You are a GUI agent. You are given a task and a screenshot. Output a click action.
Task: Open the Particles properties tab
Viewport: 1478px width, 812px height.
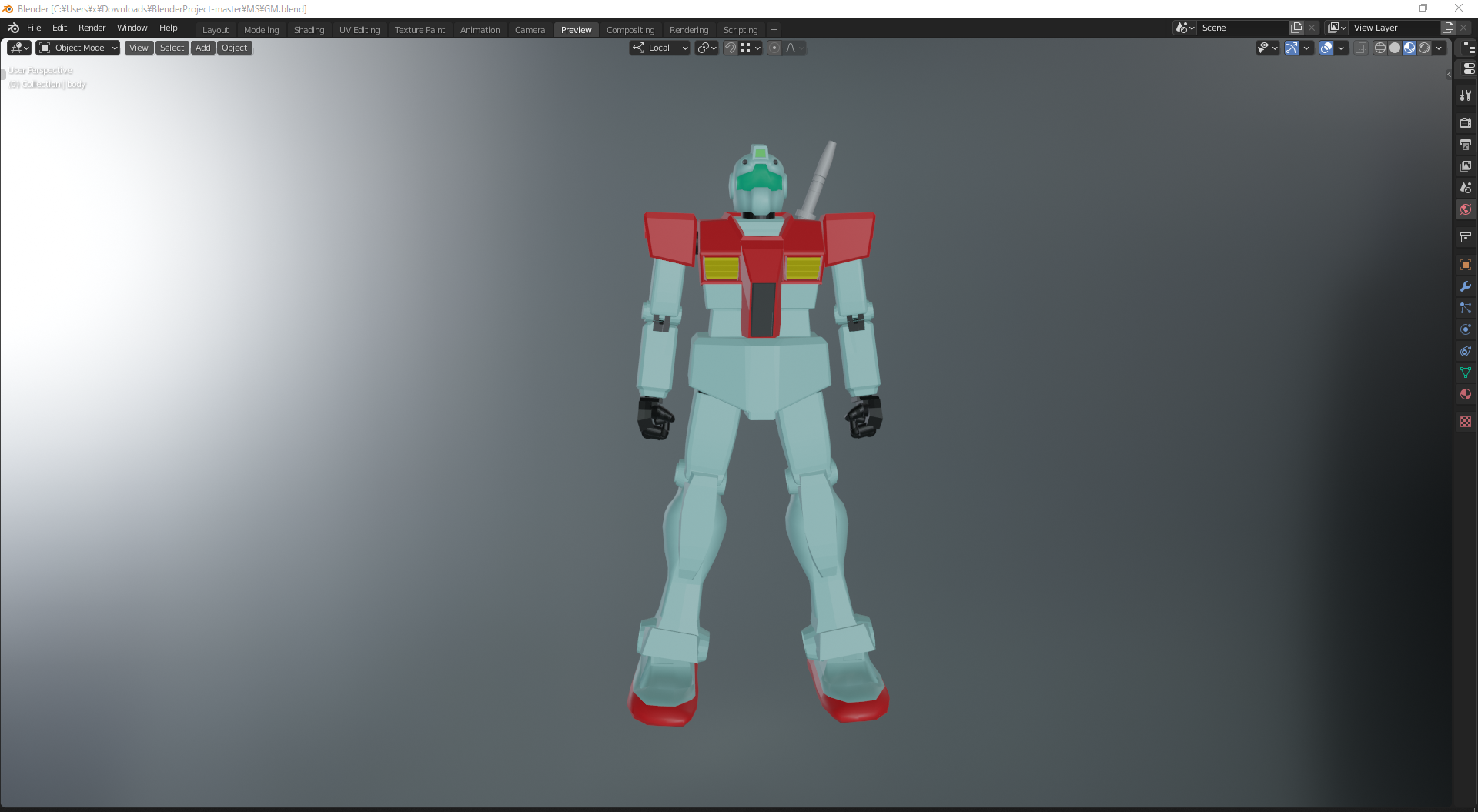[1466, 308]
